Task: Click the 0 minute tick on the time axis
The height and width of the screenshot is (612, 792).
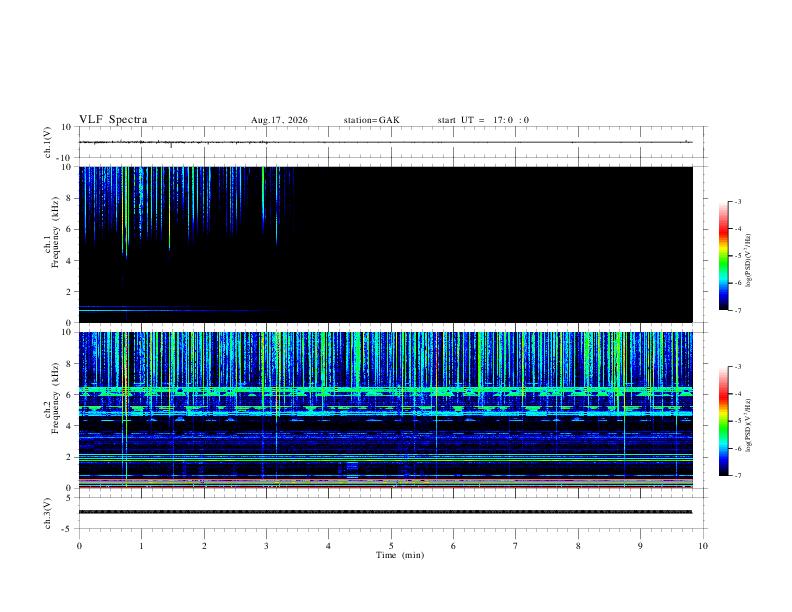Action: [x=79, y=546]
